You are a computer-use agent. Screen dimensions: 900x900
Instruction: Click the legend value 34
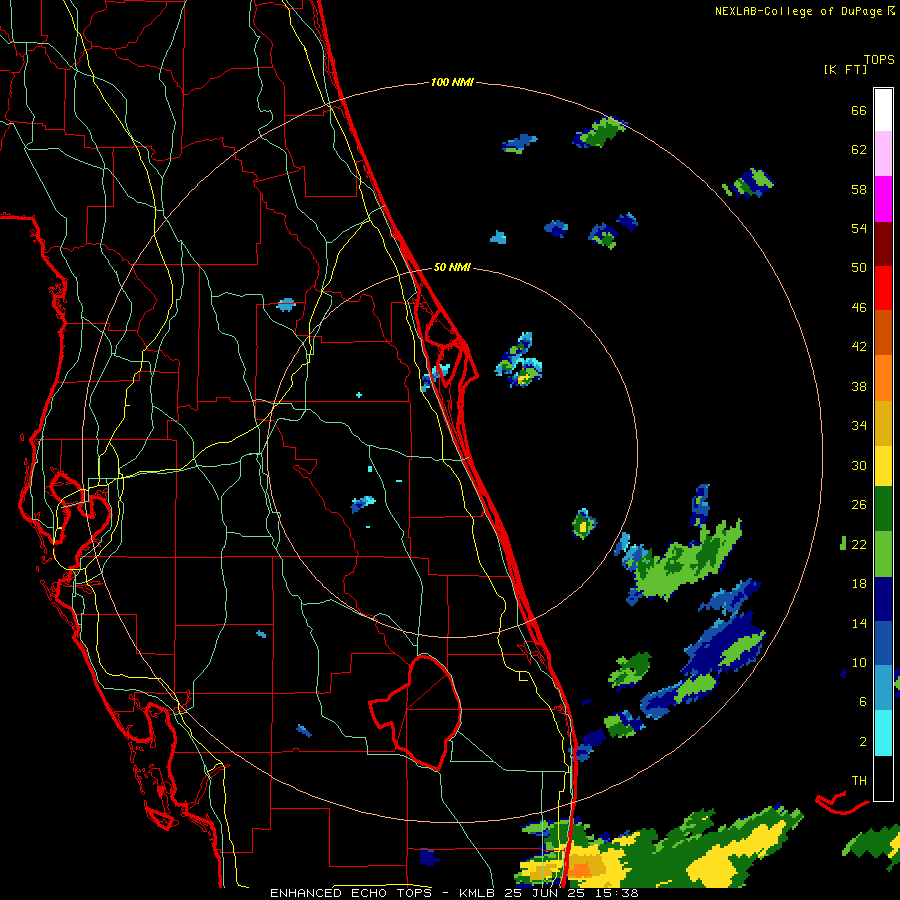pyautogui.click(x=859, y=426)
